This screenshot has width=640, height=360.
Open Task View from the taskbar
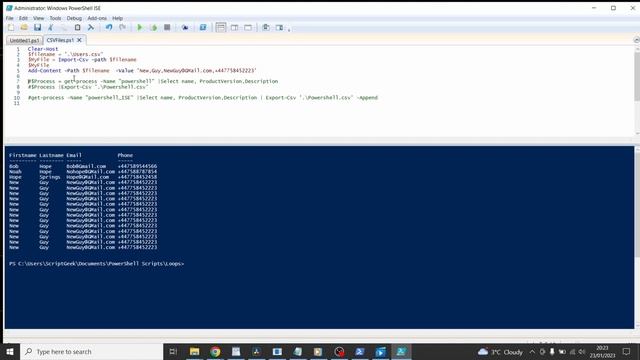tap(173, 351)
